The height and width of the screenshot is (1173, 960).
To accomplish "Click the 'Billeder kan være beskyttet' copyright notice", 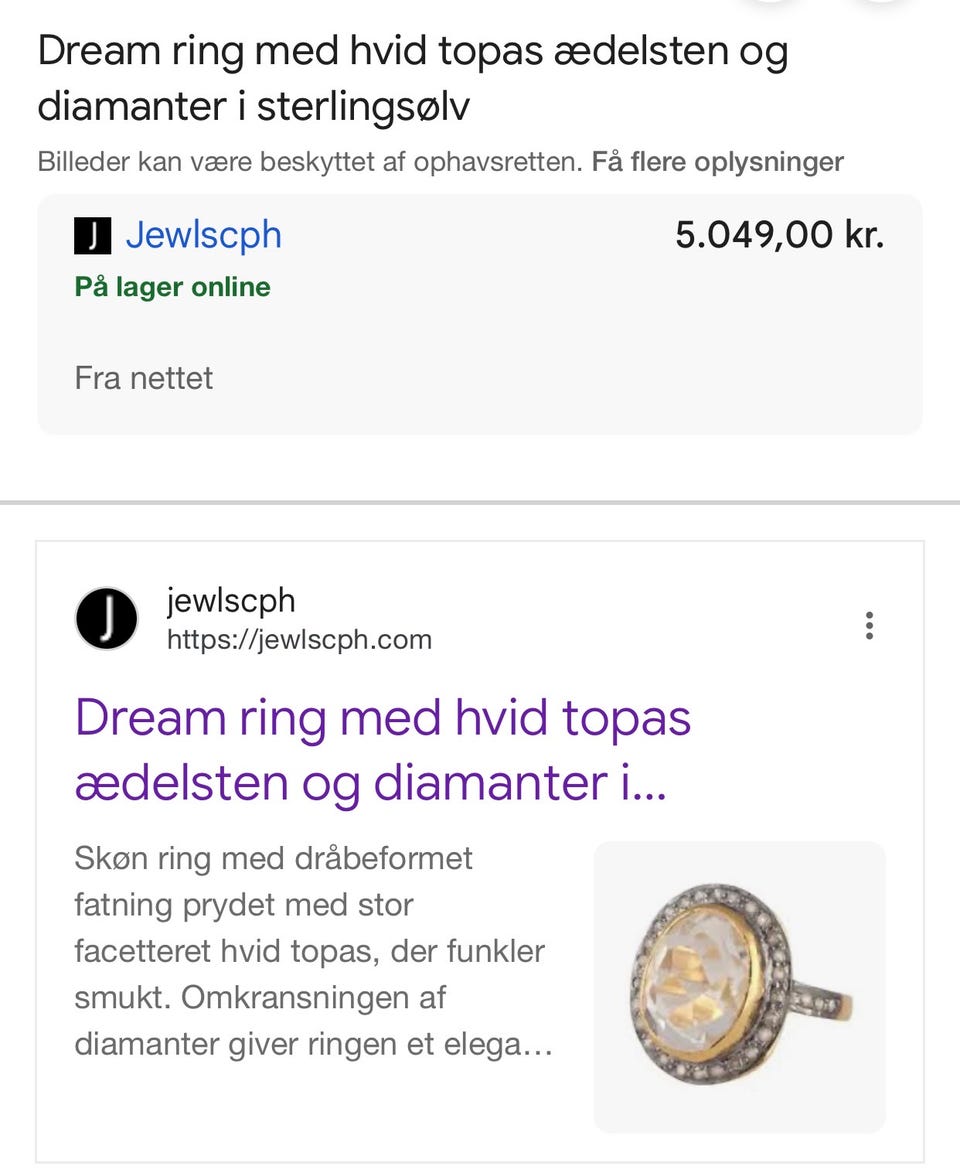I will (309, 162).
